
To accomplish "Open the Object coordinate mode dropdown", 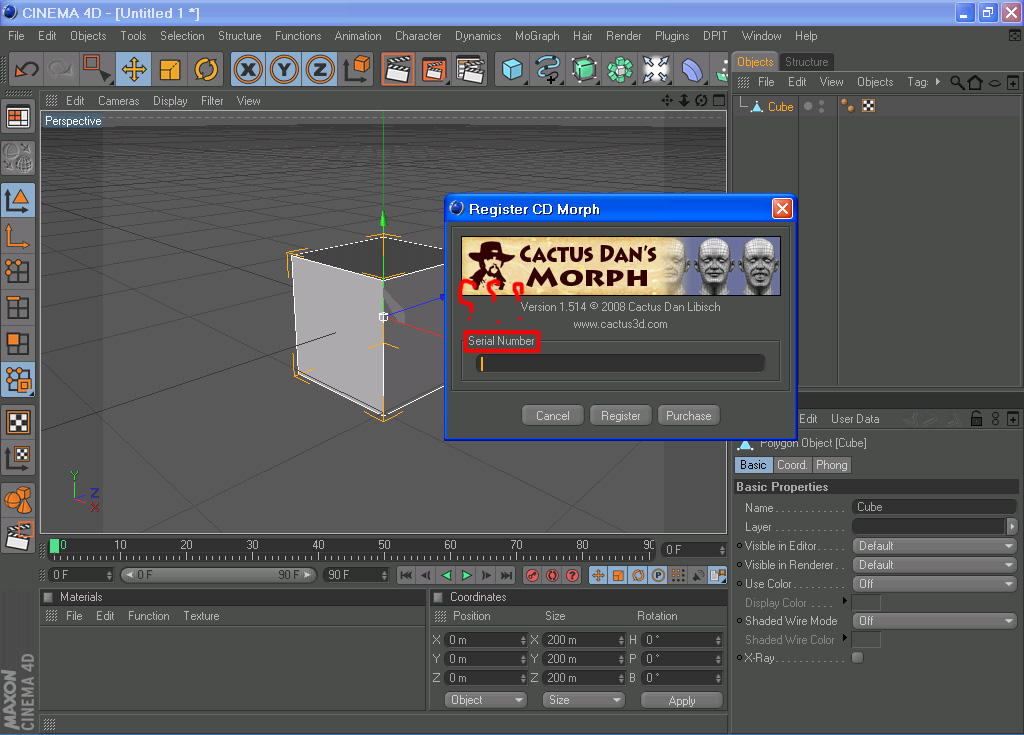I will (485, 700).
